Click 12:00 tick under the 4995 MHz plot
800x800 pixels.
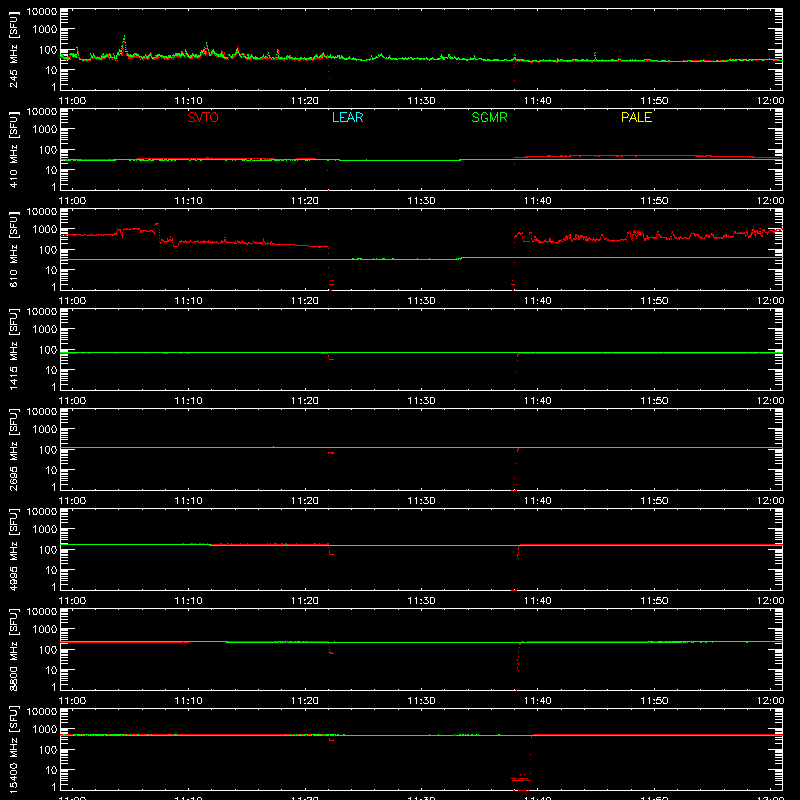click(x=770, y=601)
